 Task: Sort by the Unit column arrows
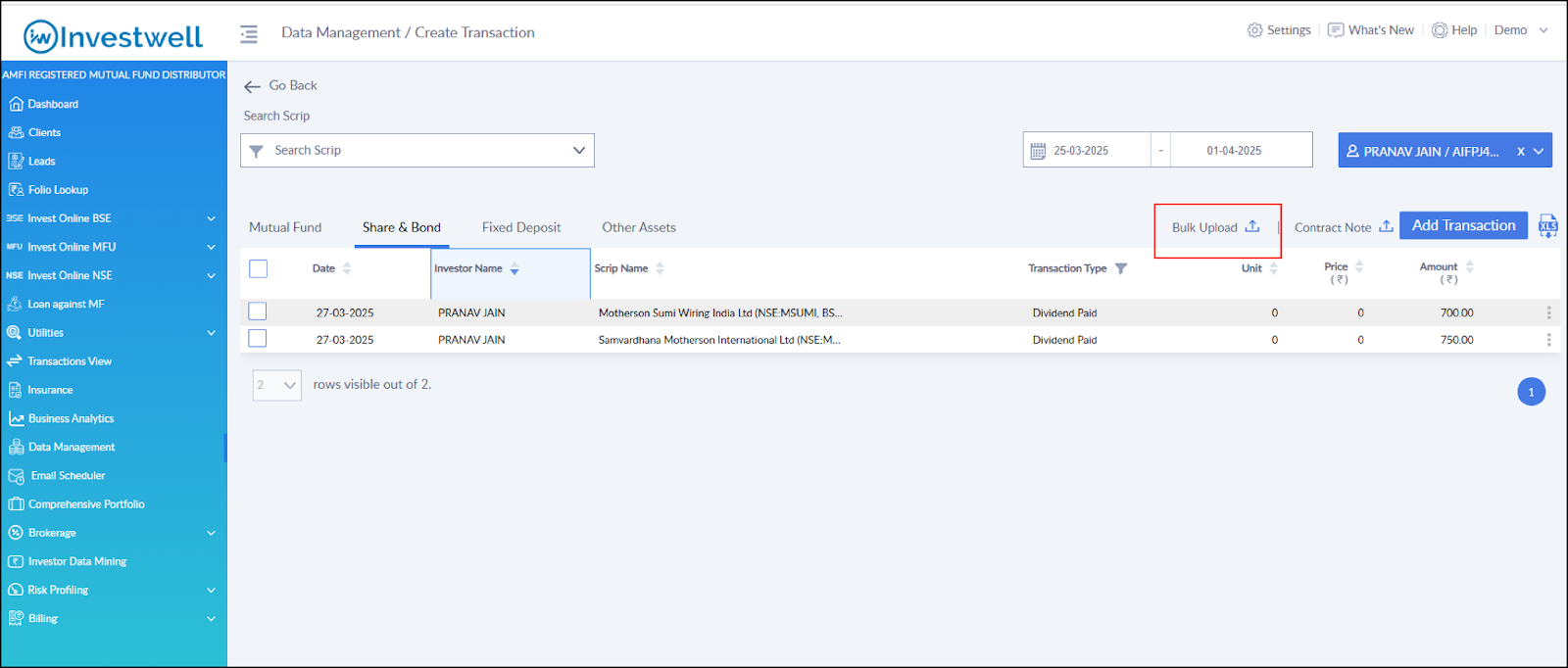(1273, 268)
